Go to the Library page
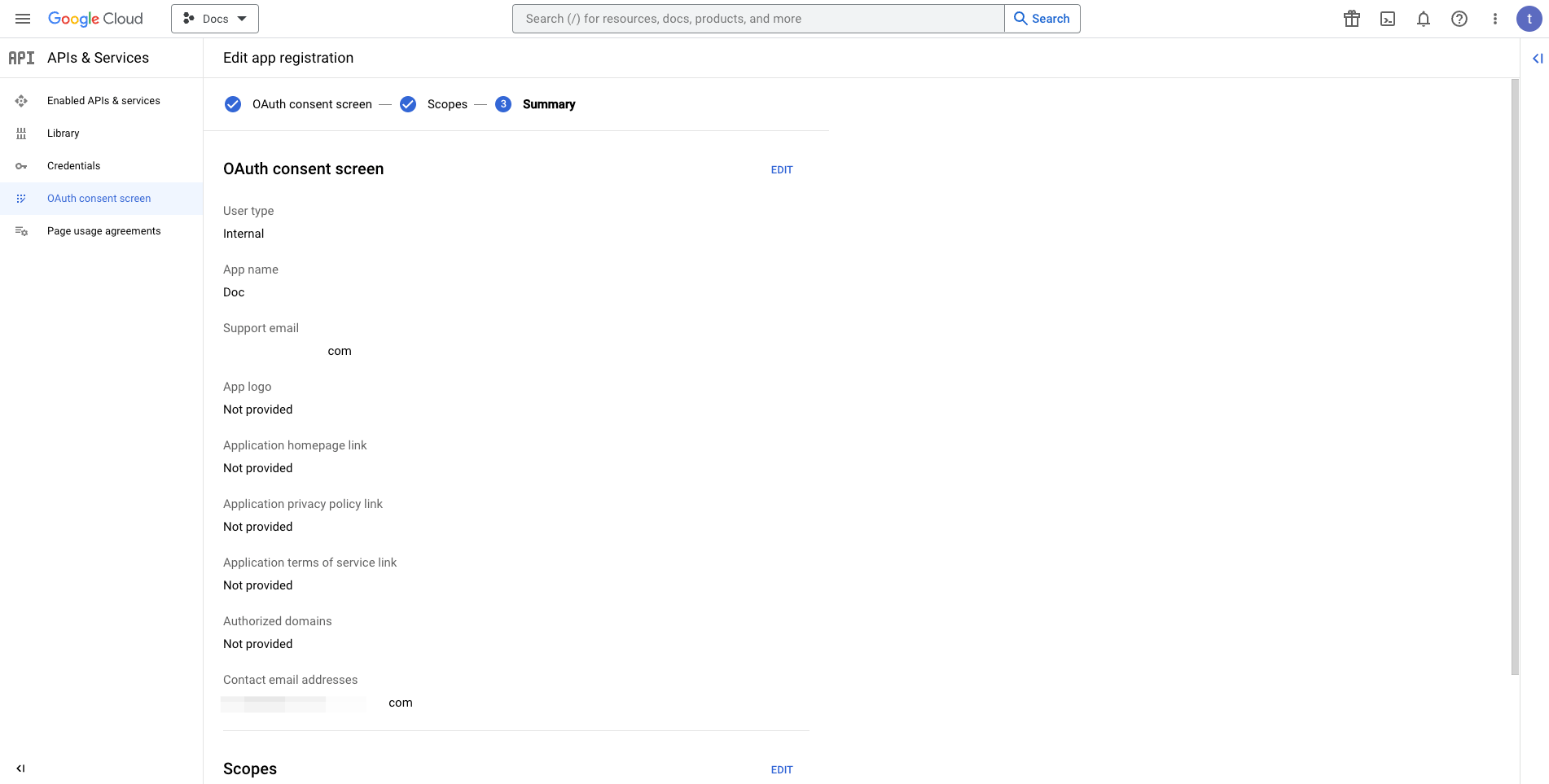This screenshot has height=784, width=1549. coord(64,134)
